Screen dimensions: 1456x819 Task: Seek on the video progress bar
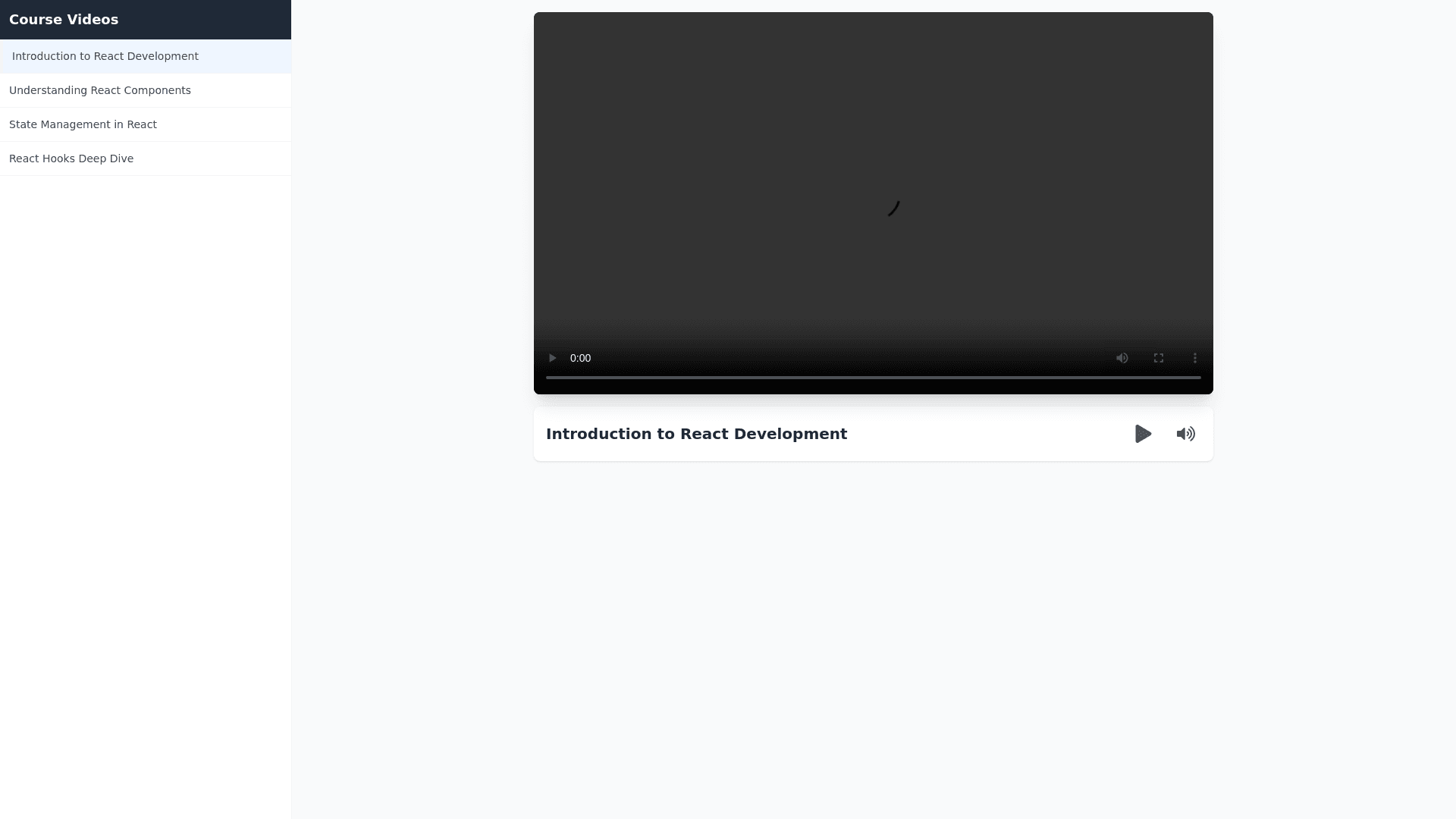pyautogui.click(x=872, y=377)
